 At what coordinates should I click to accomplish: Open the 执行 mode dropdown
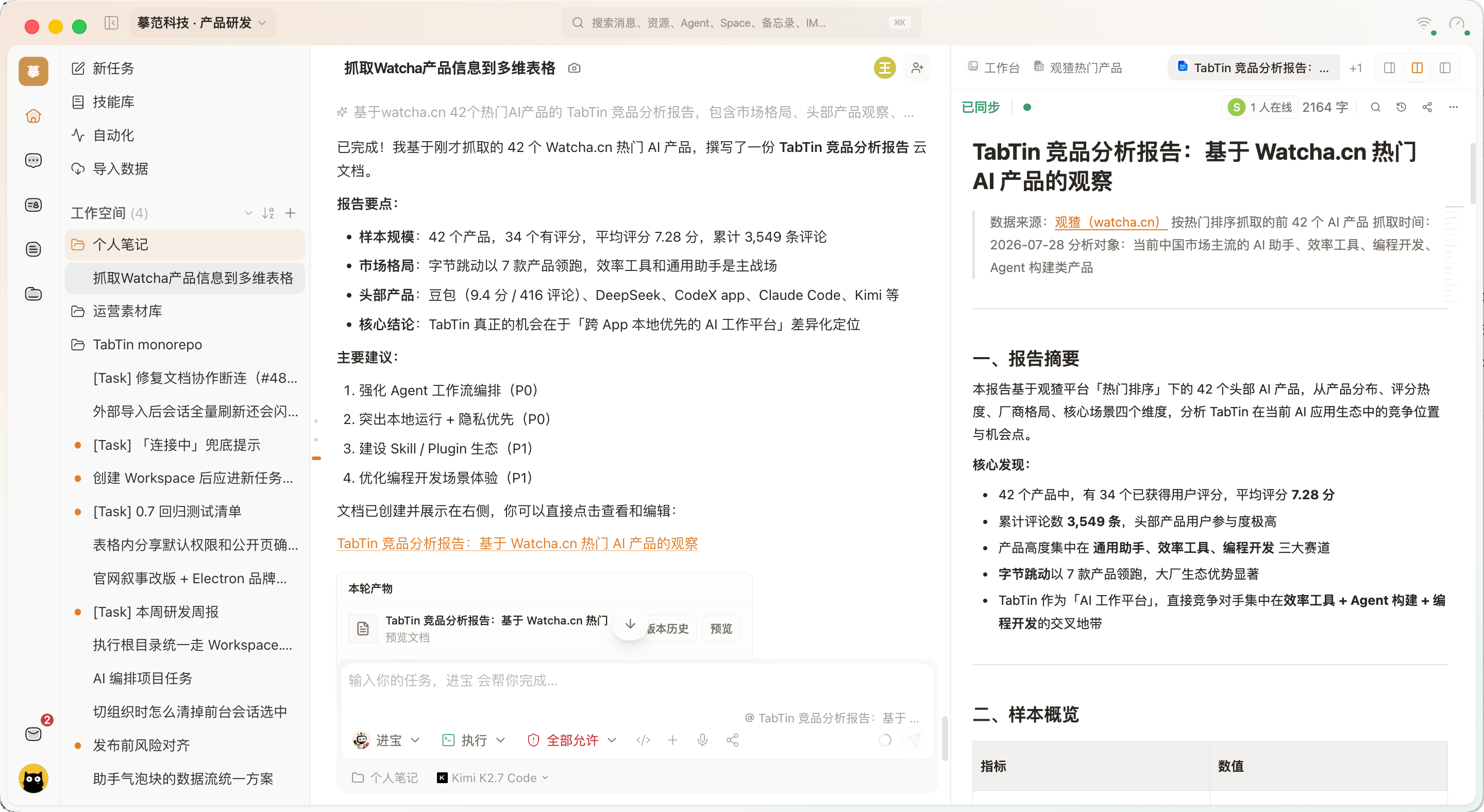click(474, 740)
